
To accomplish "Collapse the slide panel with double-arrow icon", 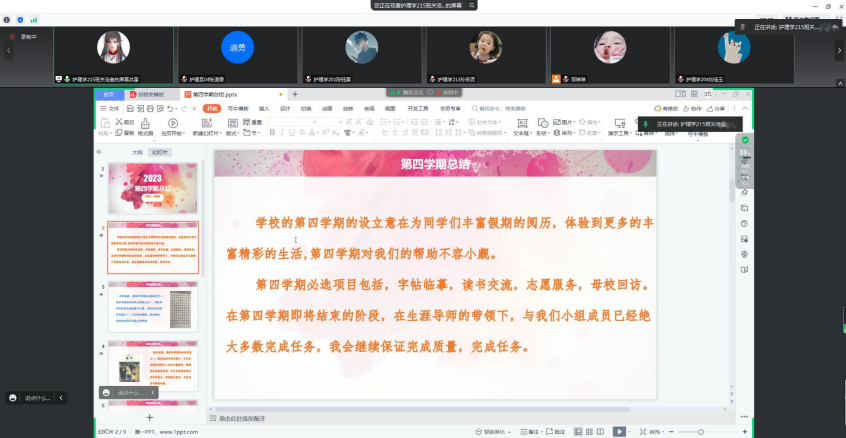I will [99, 152].
